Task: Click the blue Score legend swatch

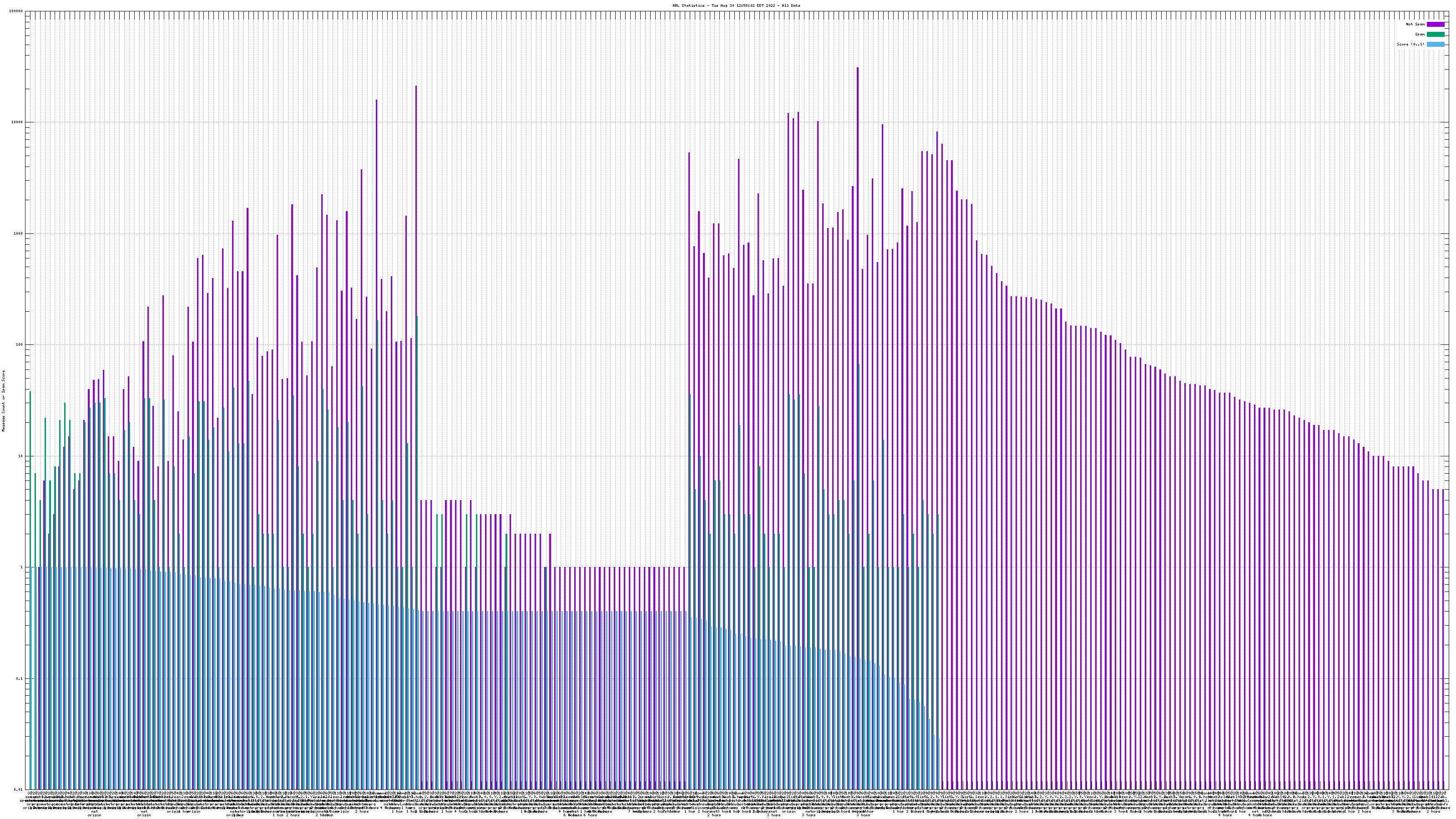Action: tap(1435, 44)
